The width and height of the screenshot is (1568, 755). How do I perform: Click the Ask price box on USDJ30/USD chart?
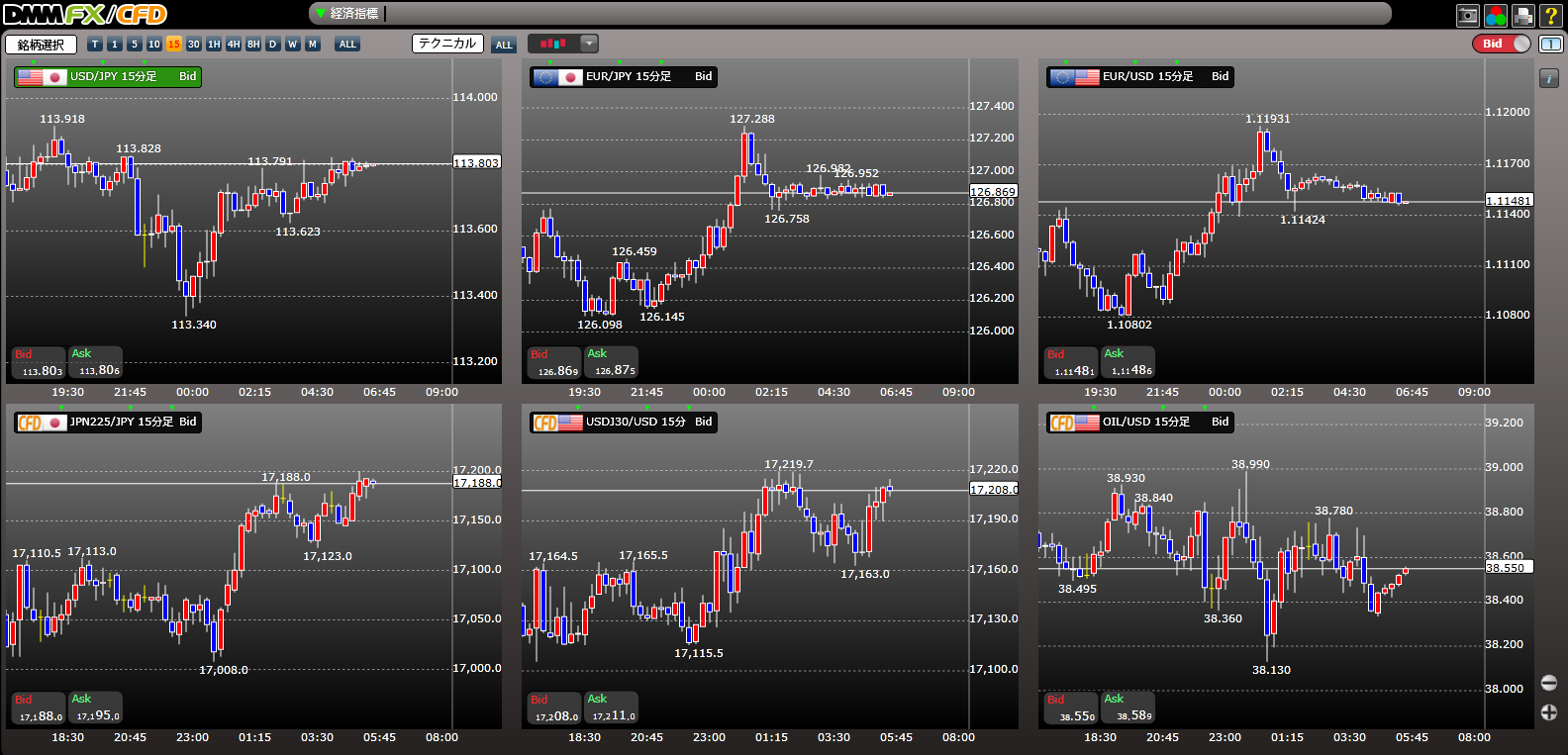pos(612,708)
